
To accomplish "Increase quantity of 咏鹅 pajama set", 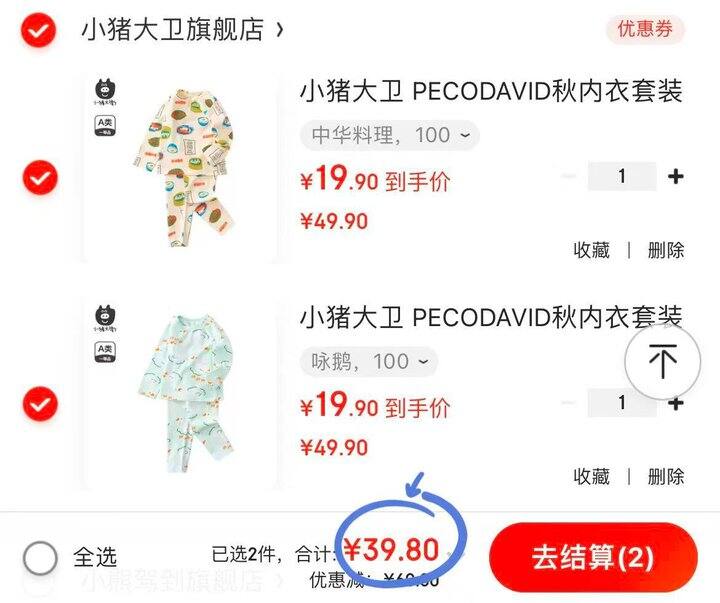I will (675, 403).
